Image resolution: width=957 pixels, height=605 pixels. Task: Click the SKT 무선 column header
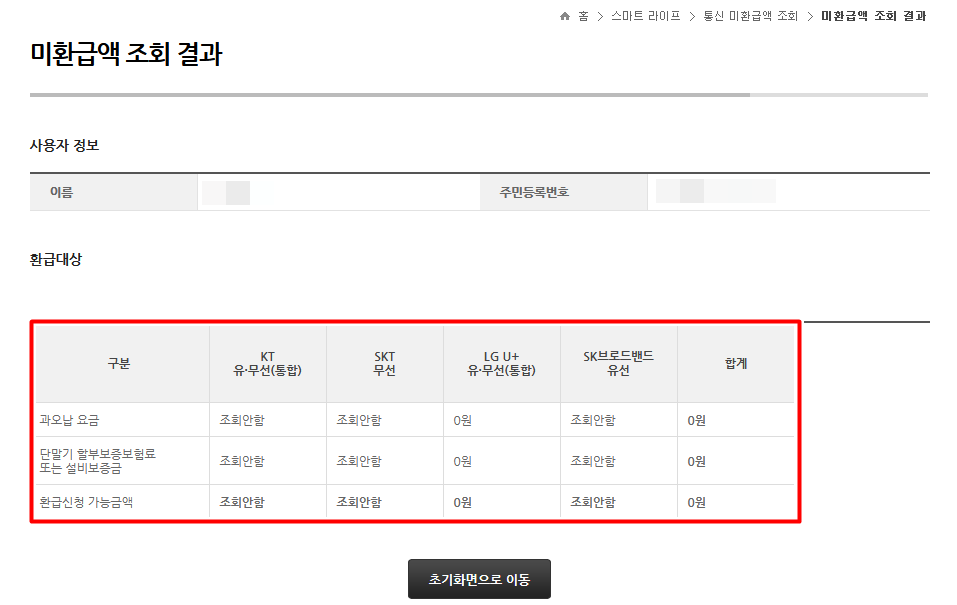[385, 363]
